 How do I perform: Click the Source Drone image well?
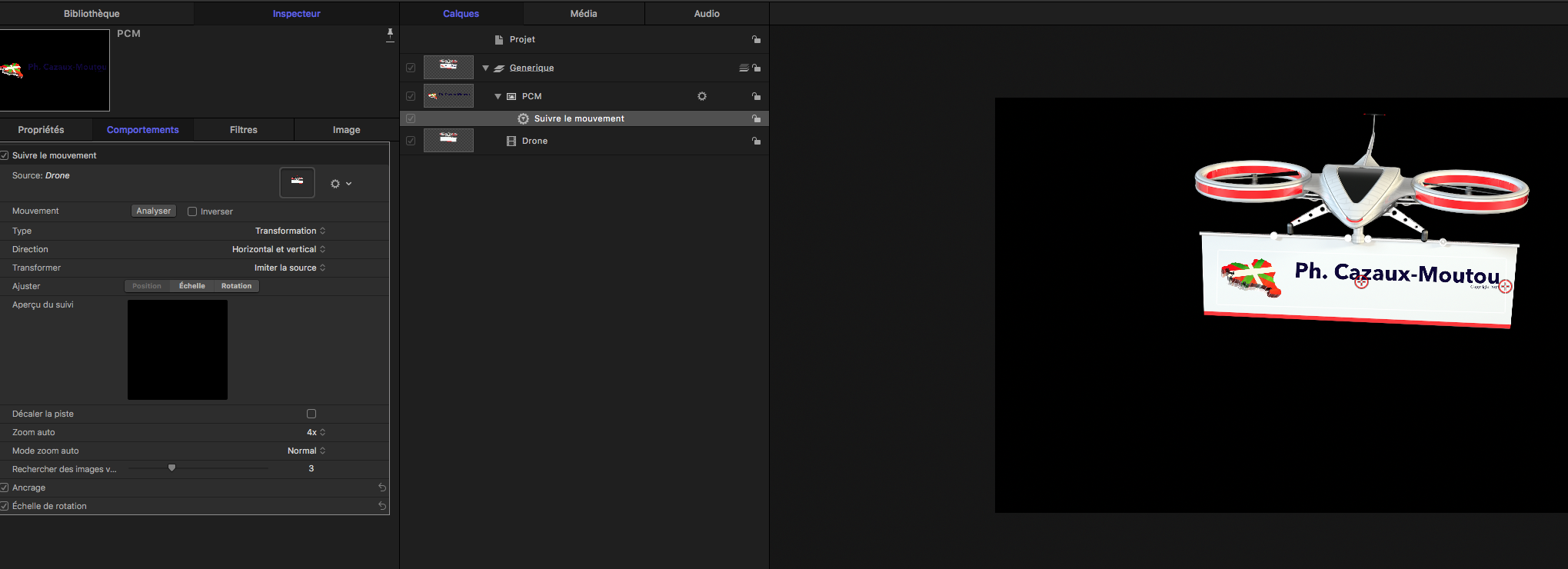tap(297, 183)
